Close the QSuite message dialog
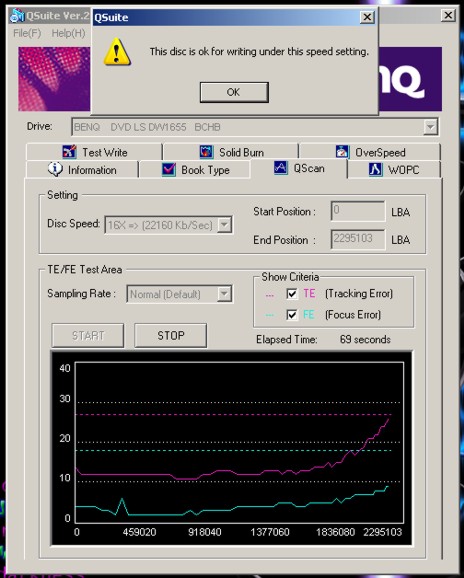 [x=367, y=17]
